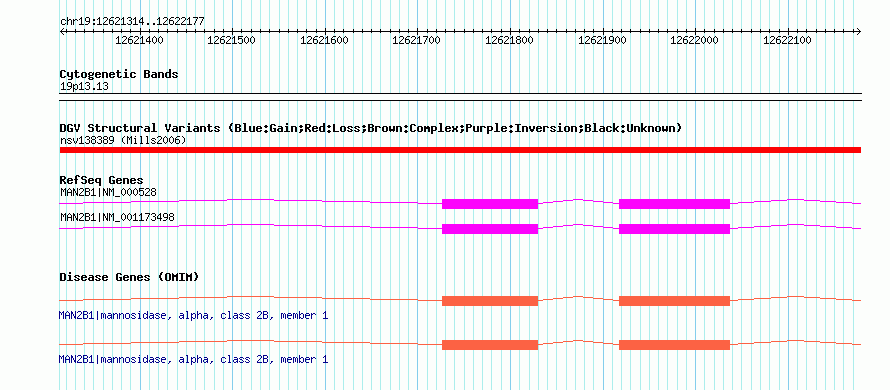
Task: Click first exon of MAN2B1 NM_000528
Action: (490, 204)
